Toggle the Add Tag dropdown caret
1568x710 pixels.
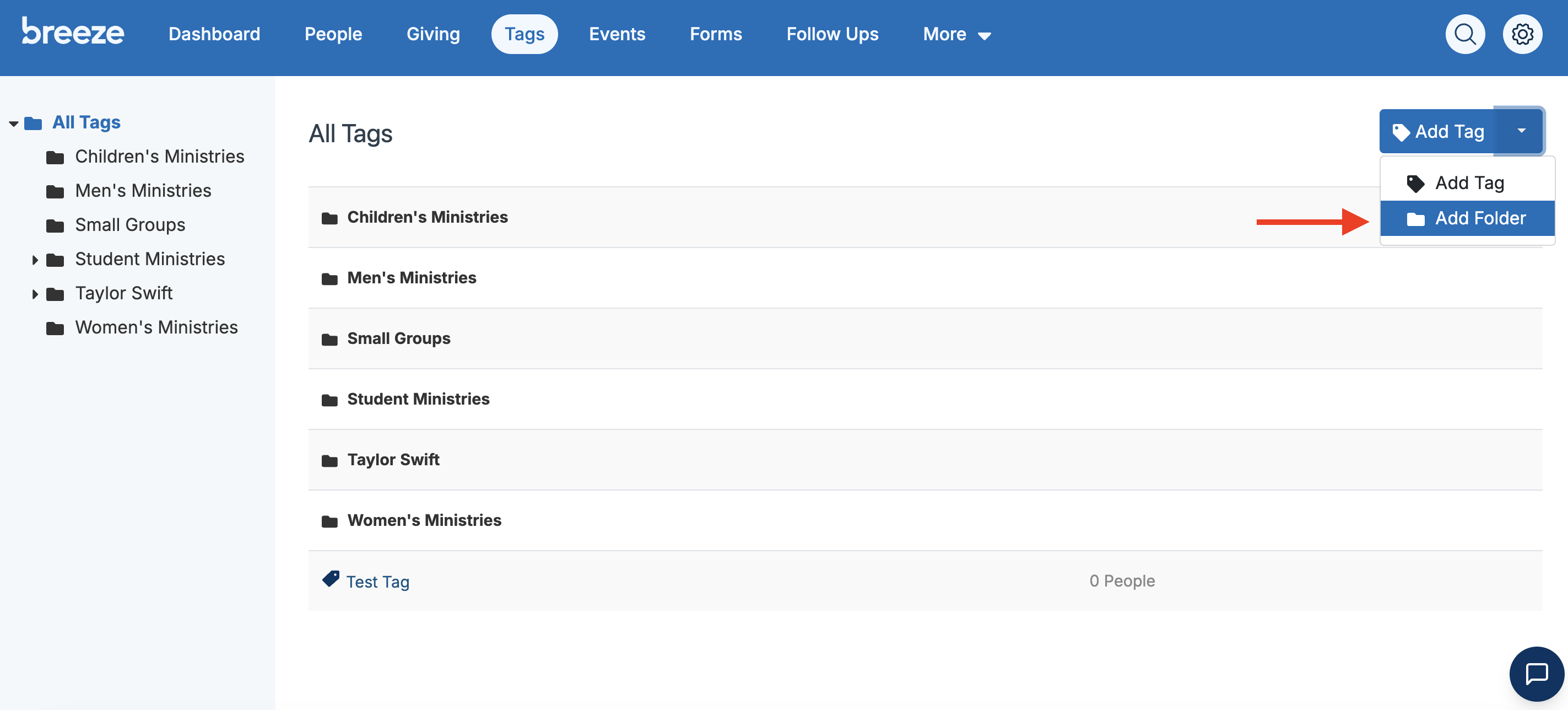pyautogui.click(x=1521, y=130)
